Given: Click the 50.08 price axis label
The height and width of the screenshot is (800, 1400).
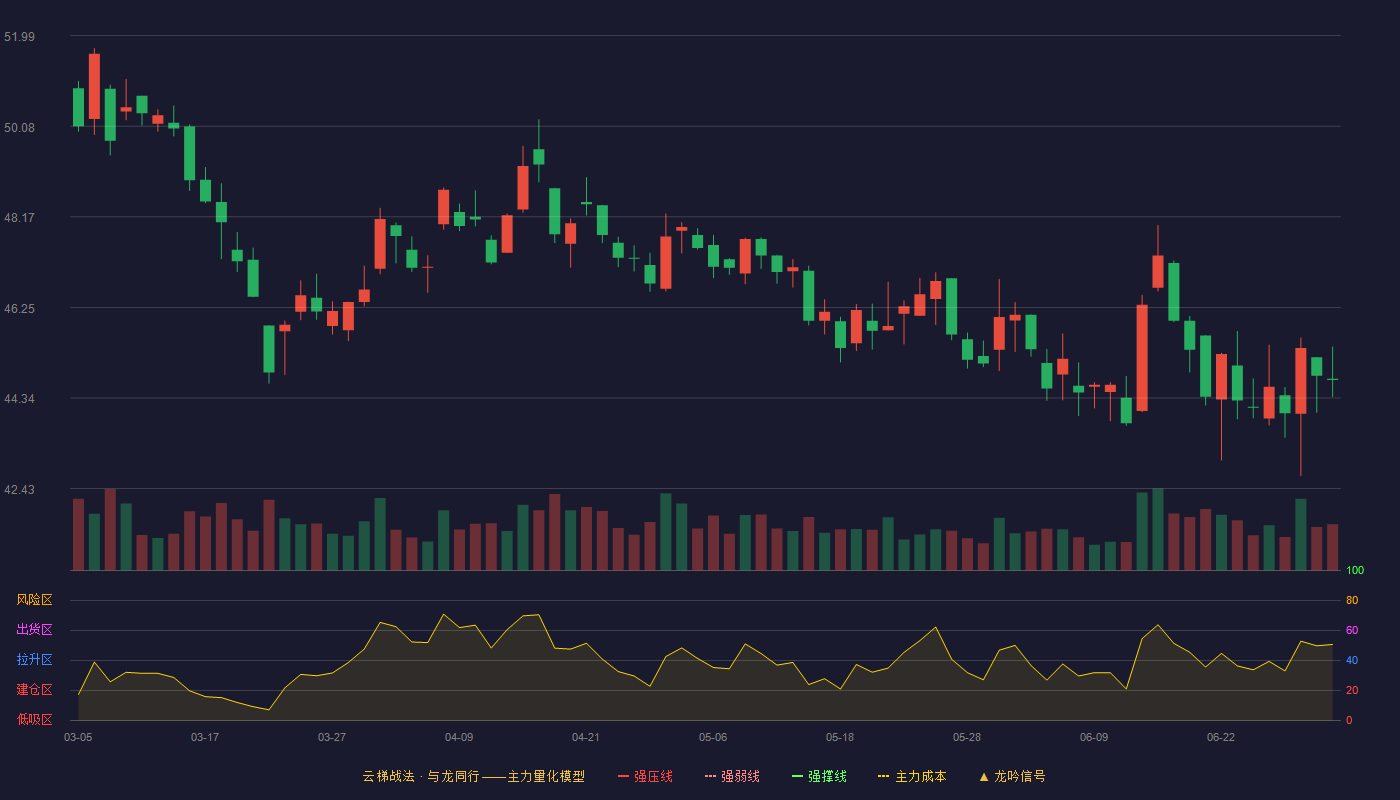Looking at the screenshot, I should (x=19, y=127).
